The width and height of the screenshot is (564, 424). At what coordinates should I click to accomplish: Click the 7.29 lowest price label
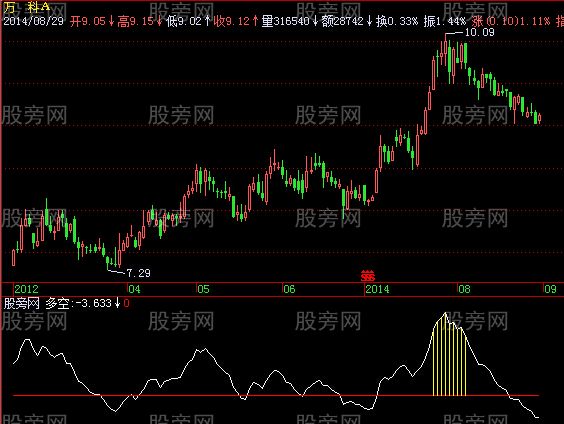coord(138,273)
